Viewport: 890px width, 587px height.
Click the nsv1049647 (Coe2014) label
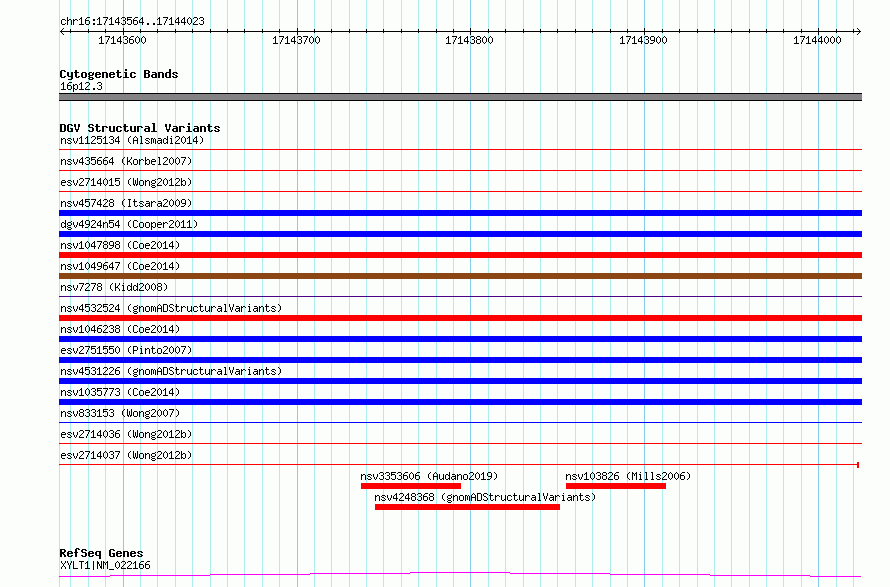coord(120,266)
